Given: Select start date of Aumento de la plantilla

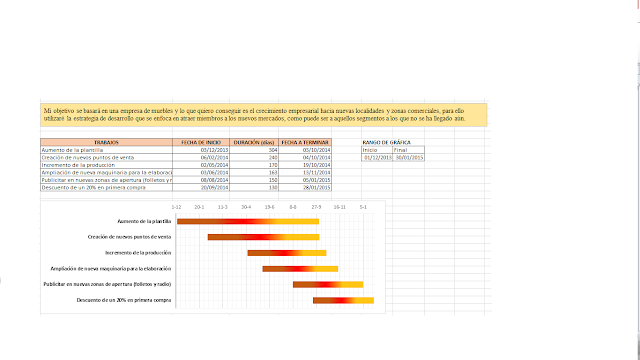Looking at the screenshot, I should click(201, 150).
